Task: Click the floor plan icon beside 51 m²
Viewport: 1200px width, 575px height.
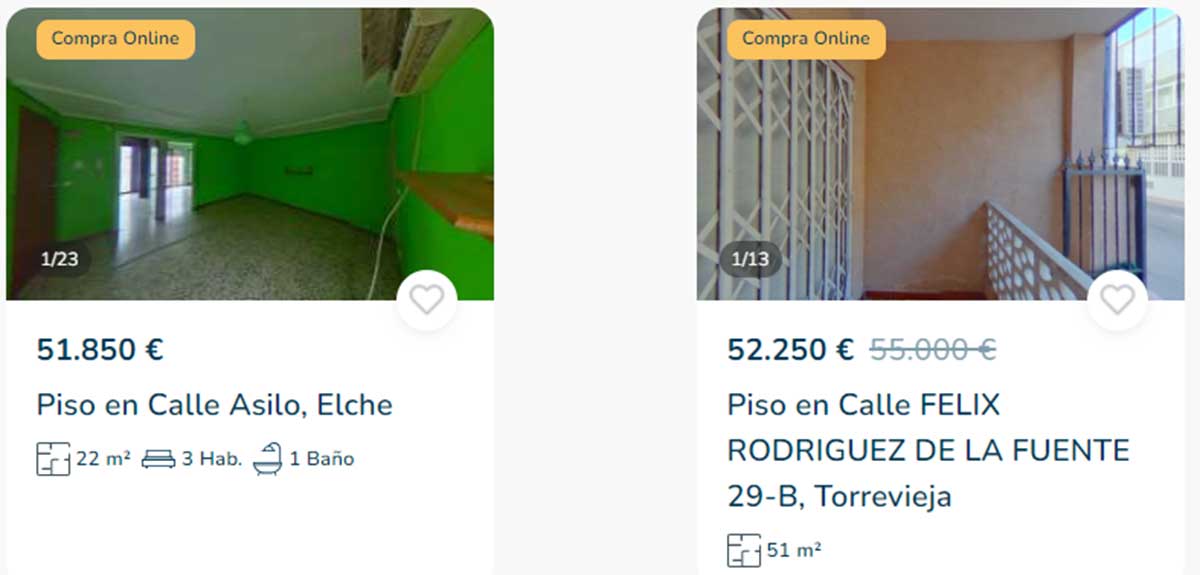Action: [744, 550]
